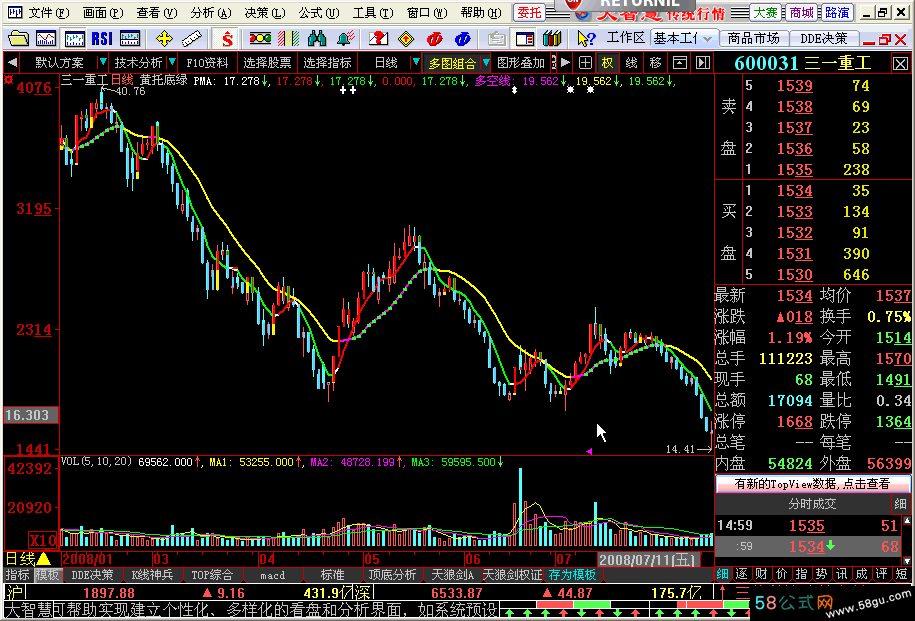Toggle the 移 move button
The width and height of the screenshot is (915, 621).
pos(655,62)
